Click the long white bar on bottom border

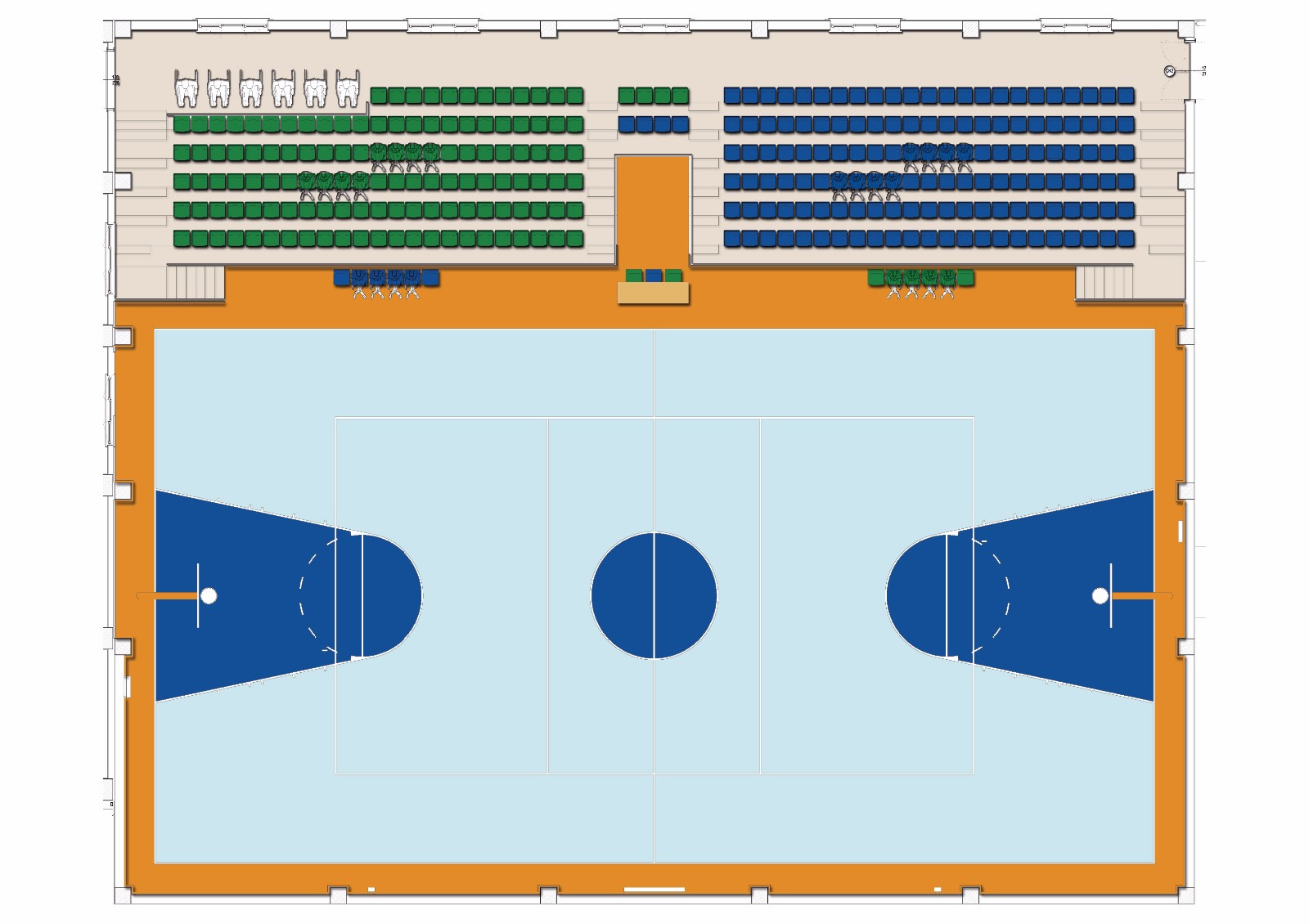pyautogui.click(x=654, y=889)
